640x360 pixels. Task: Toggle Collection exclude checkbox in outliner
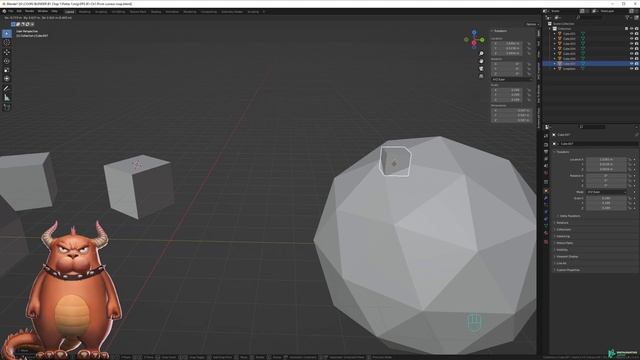(627, 29)
